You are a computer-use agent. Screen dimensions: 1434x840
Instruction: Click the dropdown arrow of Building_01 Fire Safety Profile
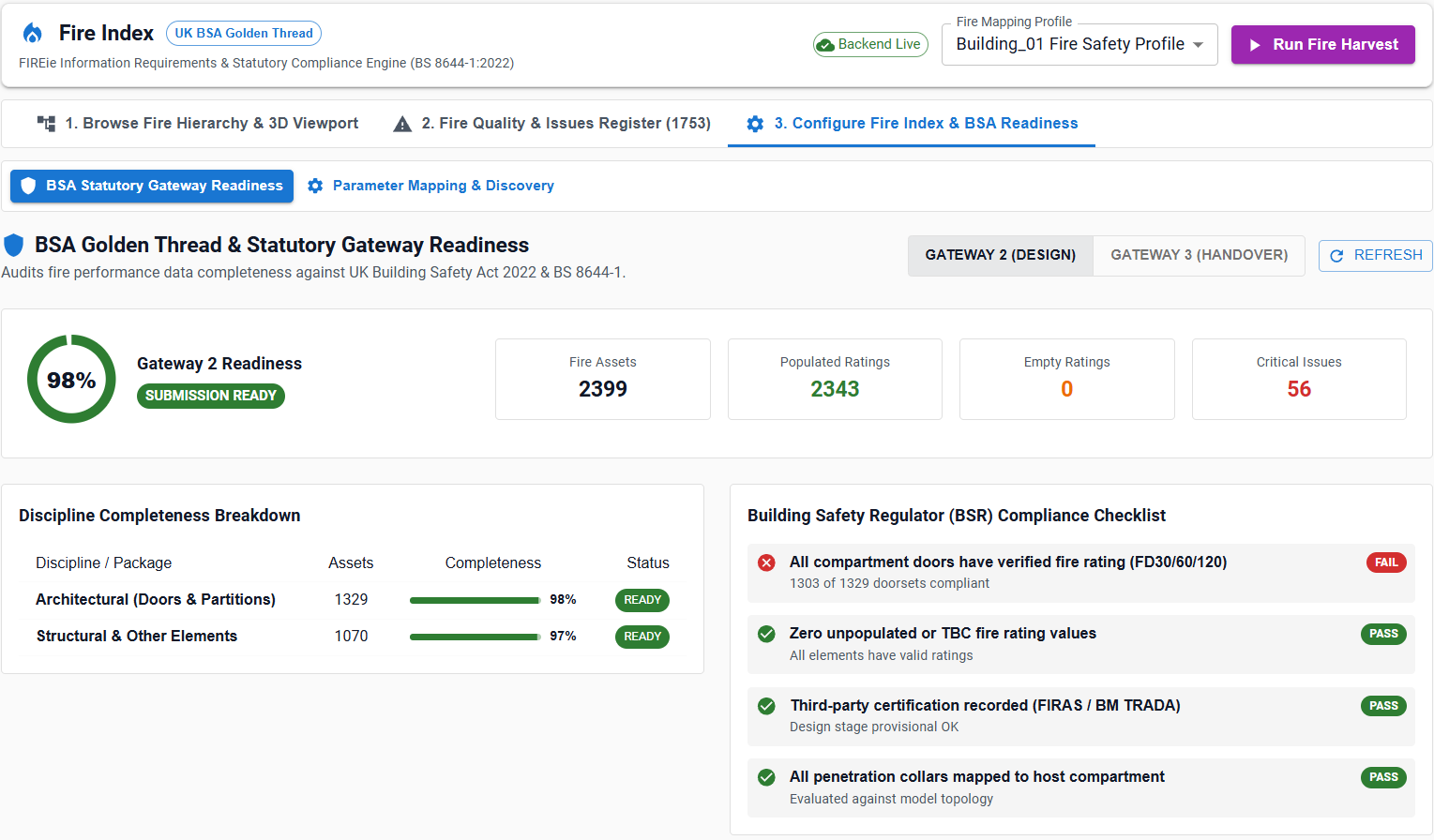(x=1198, y=45)
